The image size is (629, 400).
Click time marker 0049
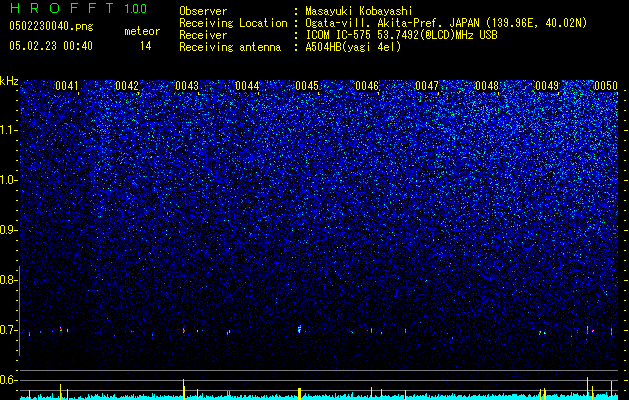click(547, 86)
